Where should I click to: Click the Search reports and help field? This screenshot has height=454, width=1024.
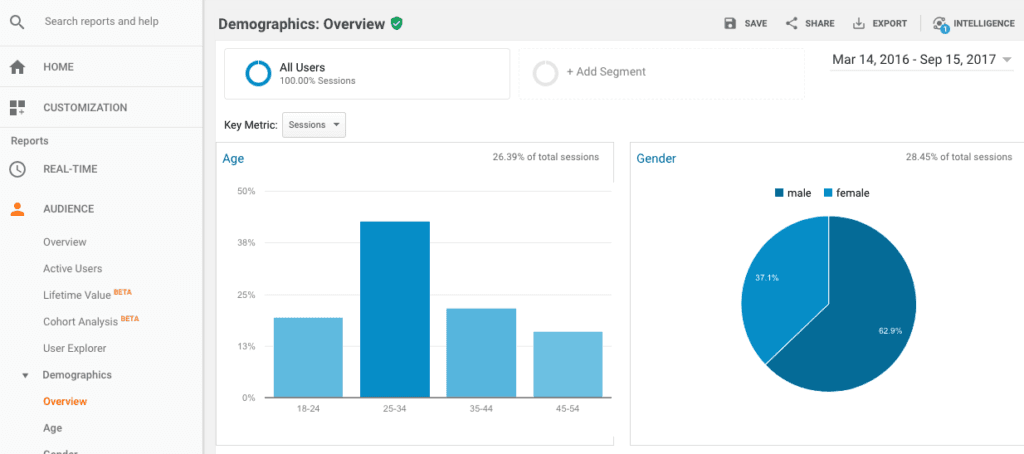[x=112, y=21]
